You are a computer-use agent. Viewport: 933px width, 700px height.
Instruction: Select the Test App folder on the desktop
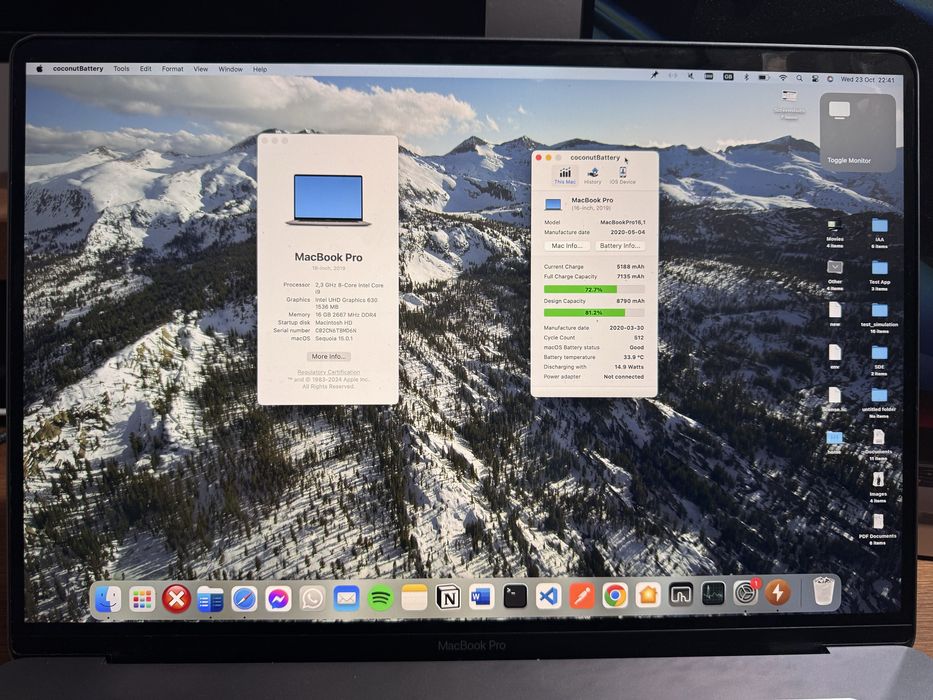pos(879,275)
